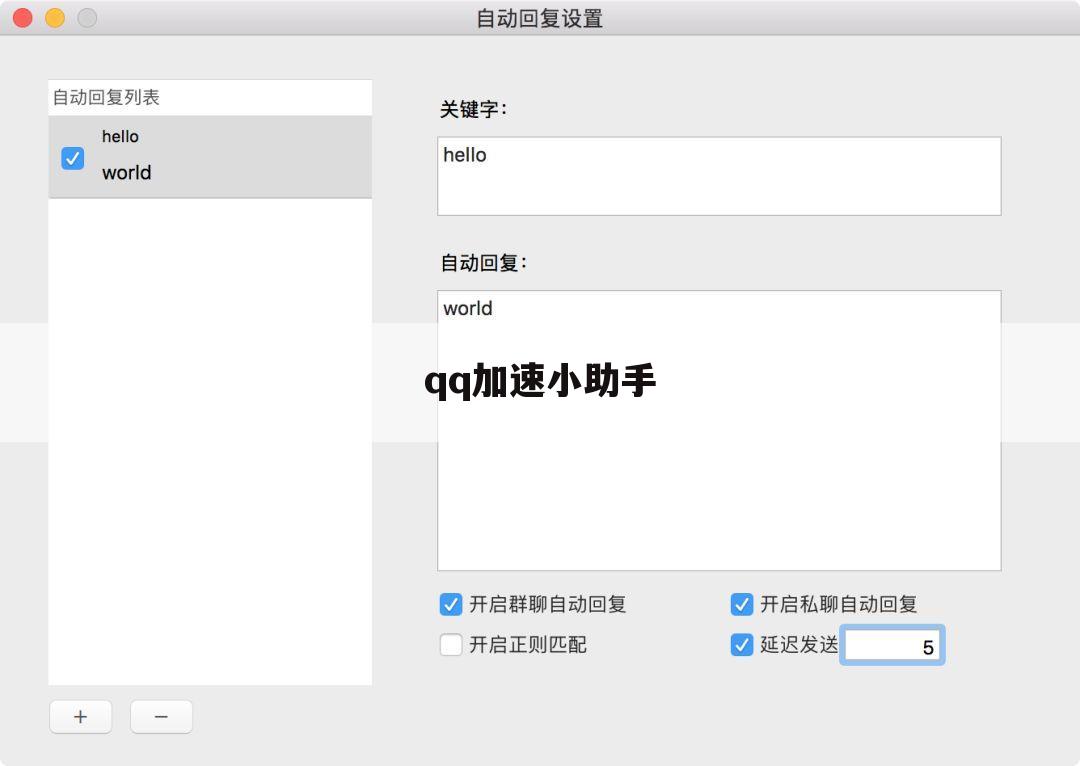Click the minus button to remove rule
This screenshot has width=1080, height=766.
[x=161, y=717]
